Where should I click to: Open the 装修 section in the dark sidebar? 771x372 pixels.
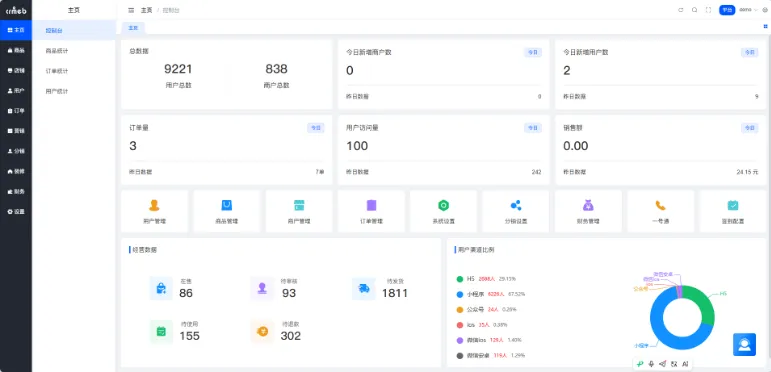pos(16,171)
